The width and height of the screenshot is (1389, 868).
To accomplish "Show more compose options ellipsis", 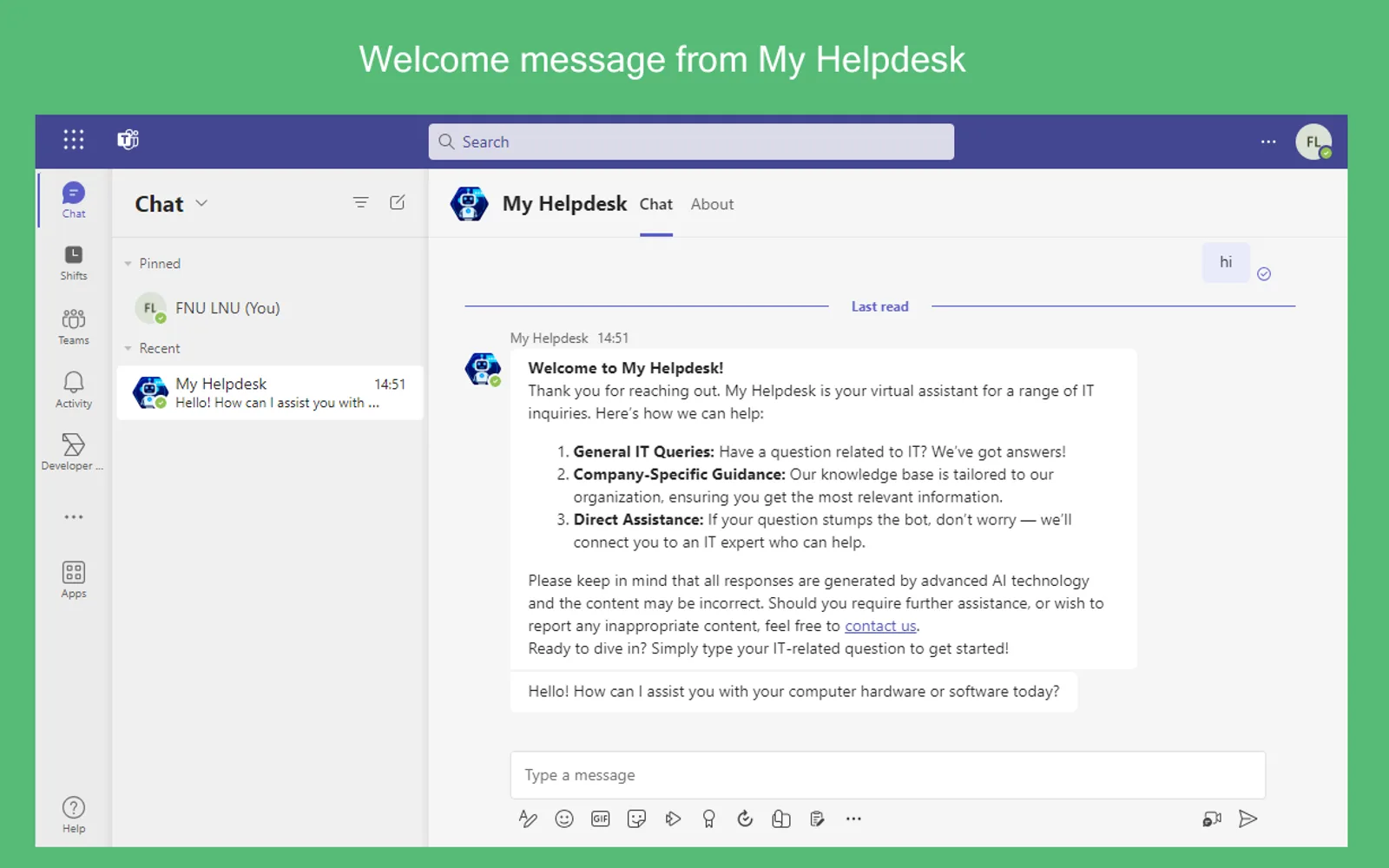I will (x=853, y=819).
